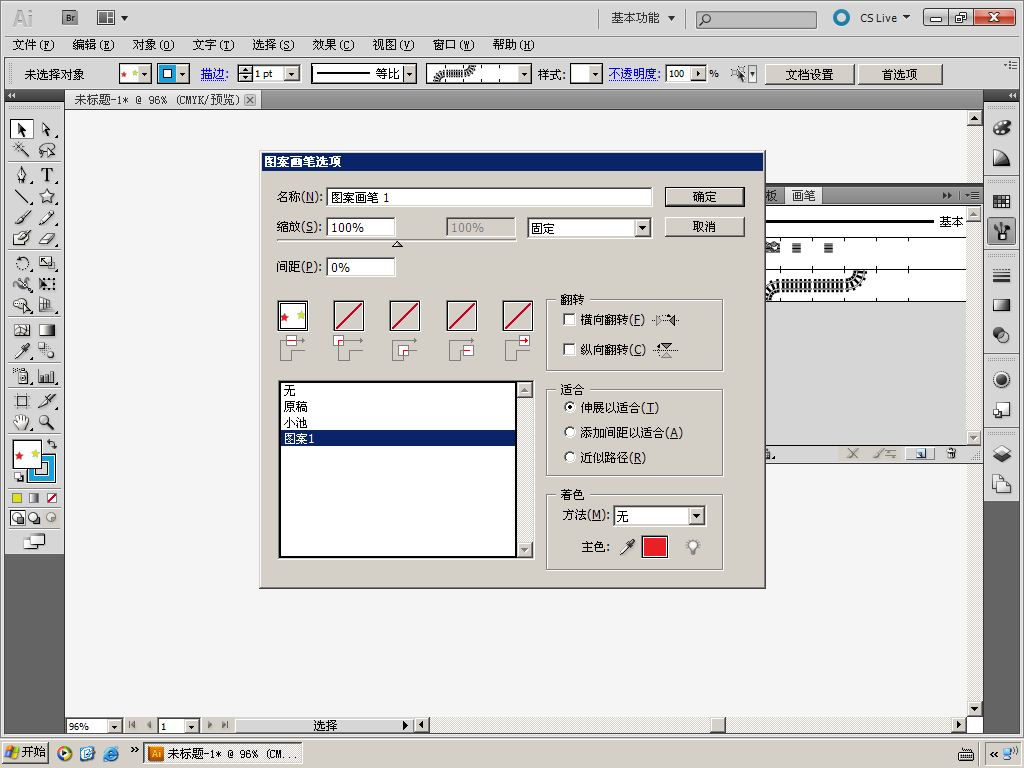
Task: Open the Layers panel icon
Action: tap(1001, 454)
